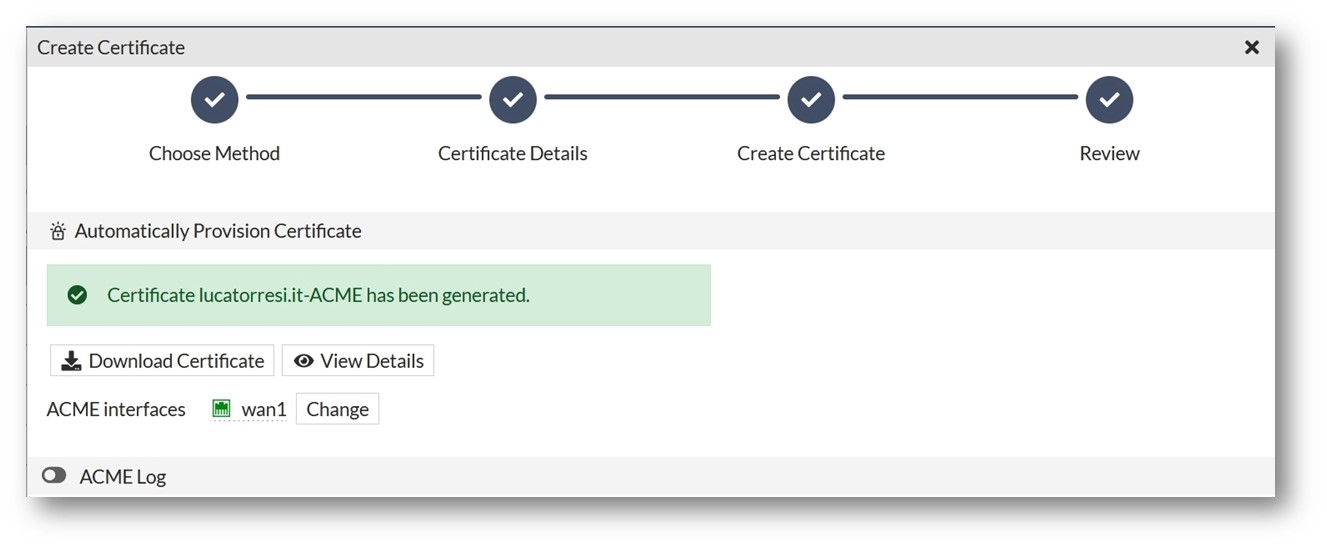The height and width of the screenshot is (549, 1327).
Task: Click the Choose Method step checkmark circle
Action: [x=214, y=100]
